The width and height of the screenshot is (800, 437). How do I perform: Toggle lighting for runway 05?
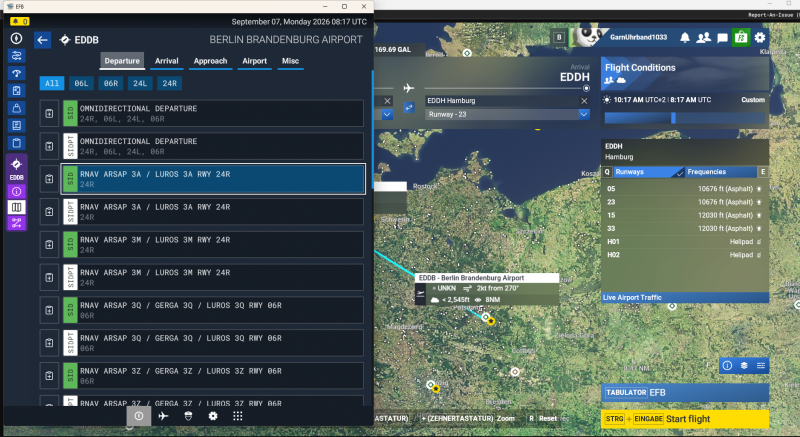[759, 189]
